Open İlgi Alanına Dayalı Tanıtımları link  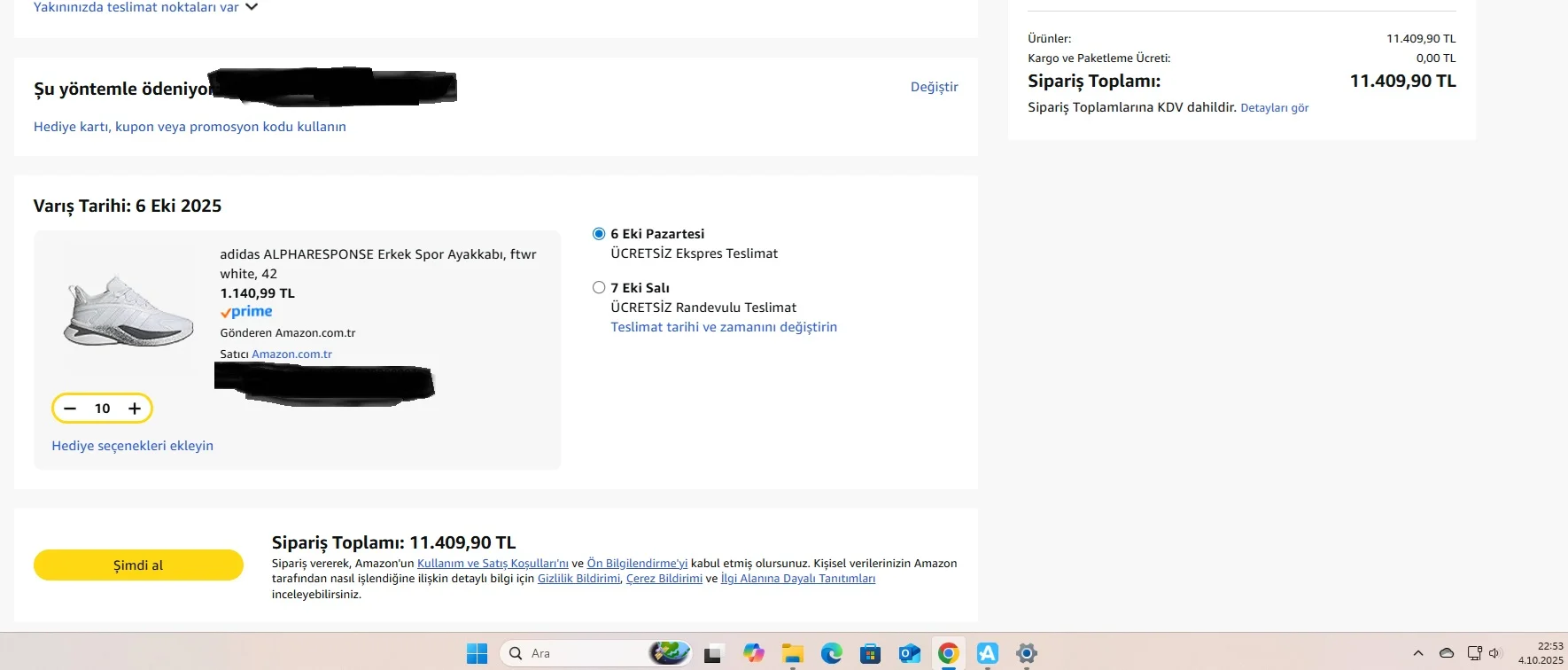coord(798,579)
